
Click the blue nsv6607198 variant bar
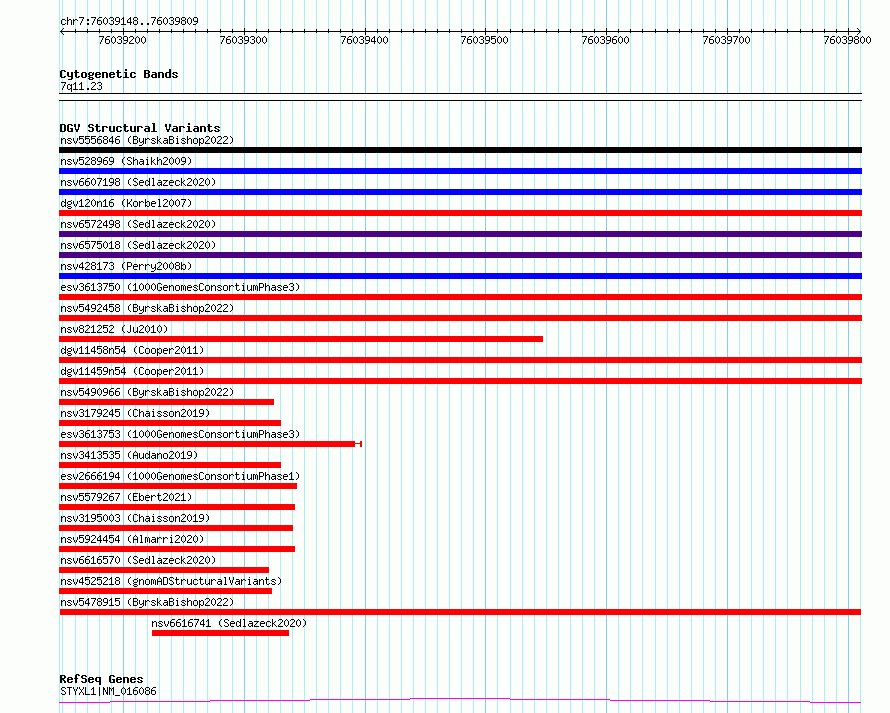pos(460,192)
